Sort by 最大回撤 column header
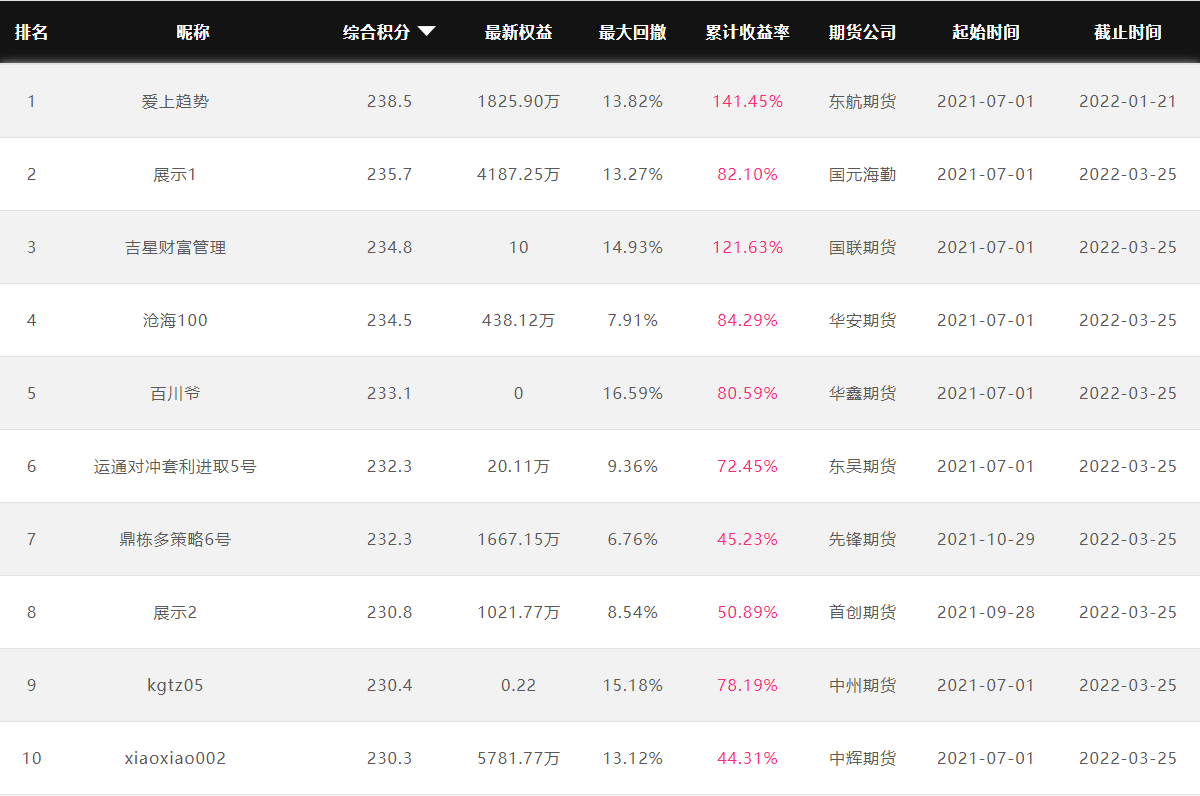 coord(632,32)
